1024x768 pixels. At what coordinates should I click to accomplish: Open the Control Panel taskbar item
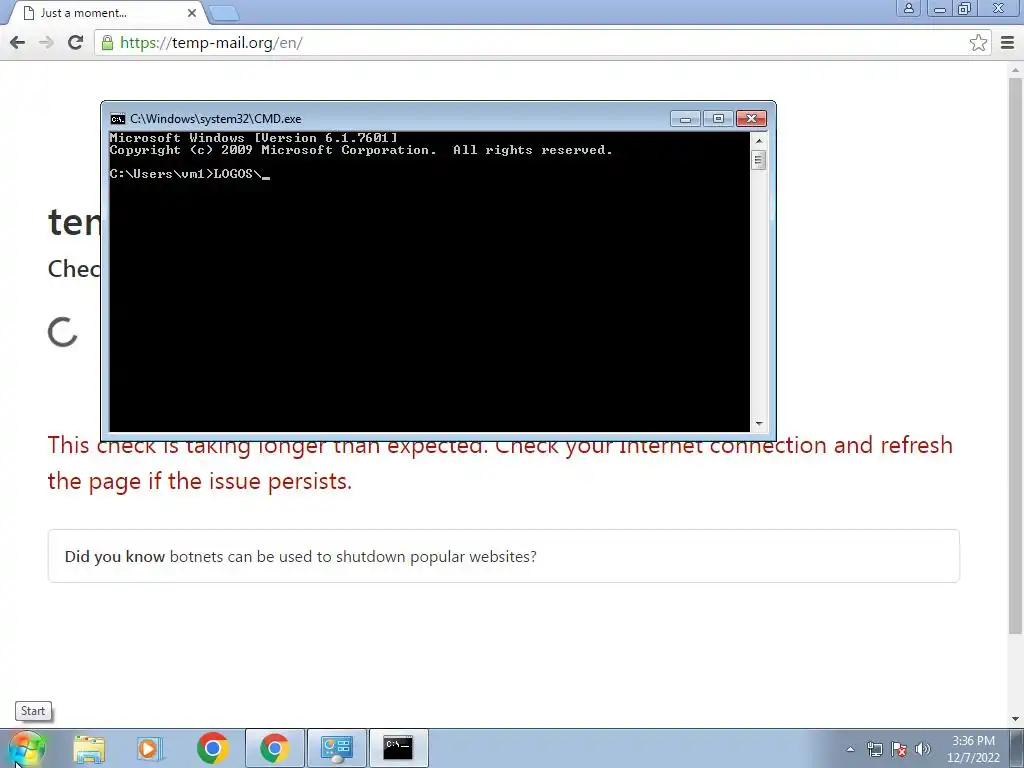(x=337, y=748)
